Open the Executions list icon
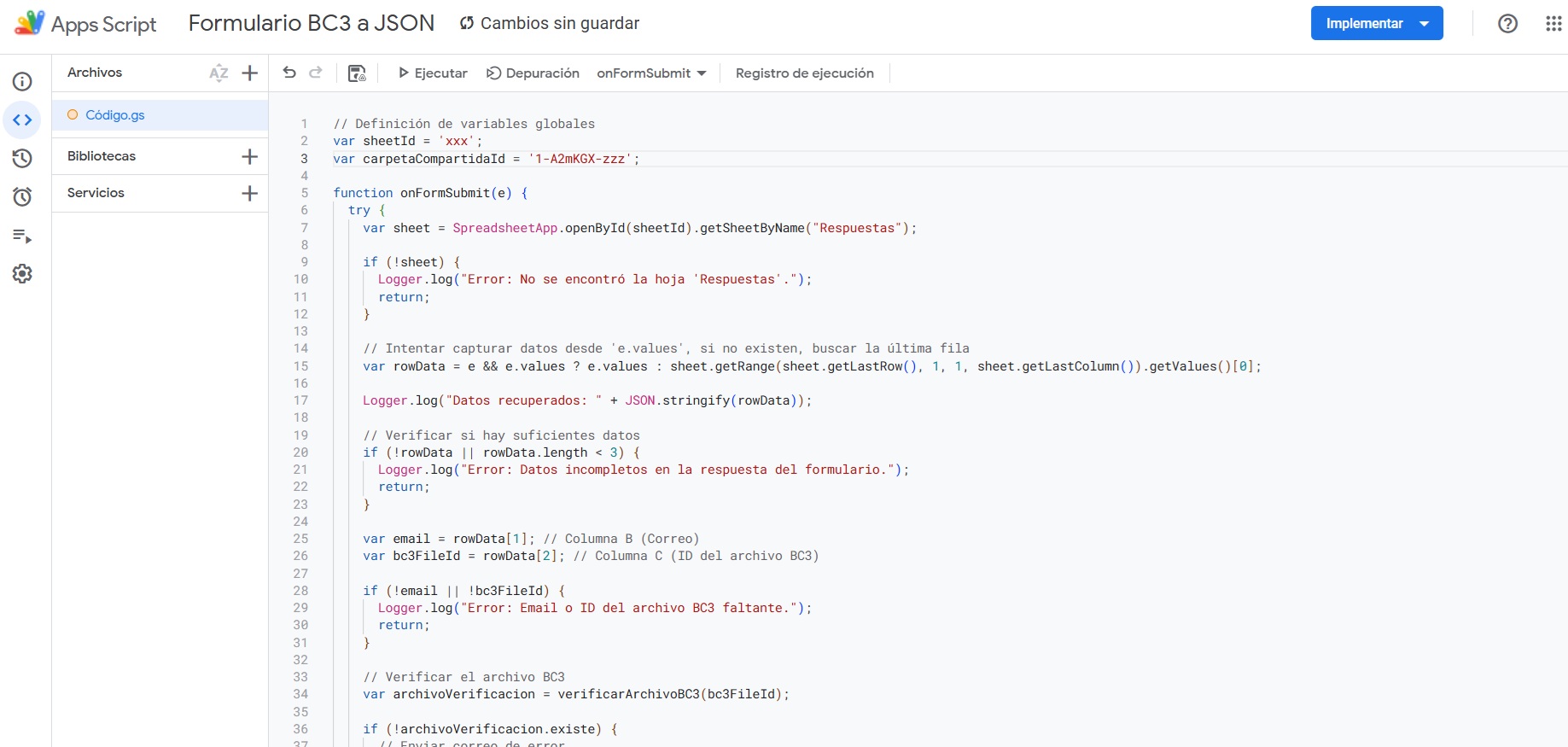The image size is (1568, 747). pos(22,236)
